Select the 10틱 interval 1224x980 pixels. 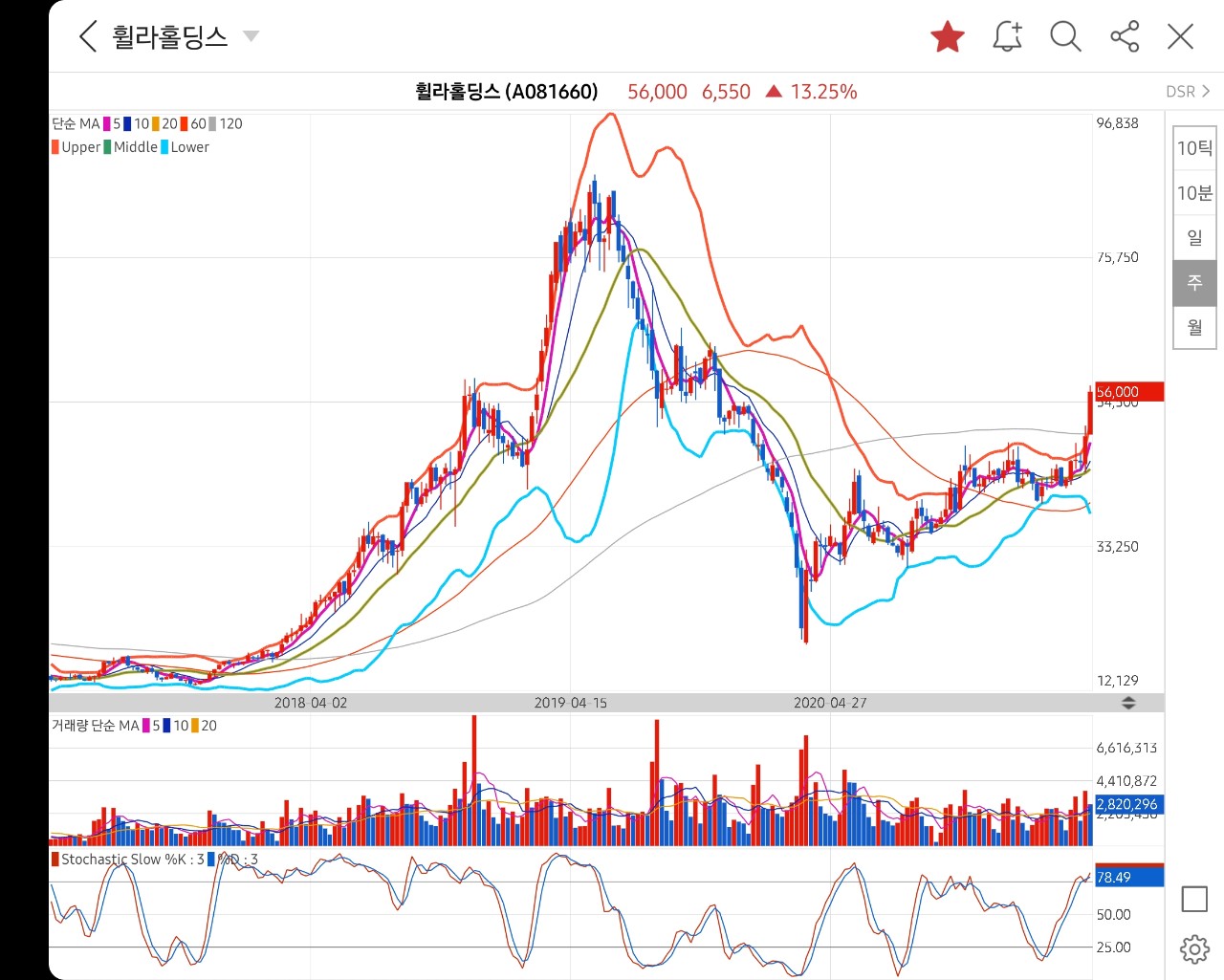pyautogui.click(x=1194, y=147)
